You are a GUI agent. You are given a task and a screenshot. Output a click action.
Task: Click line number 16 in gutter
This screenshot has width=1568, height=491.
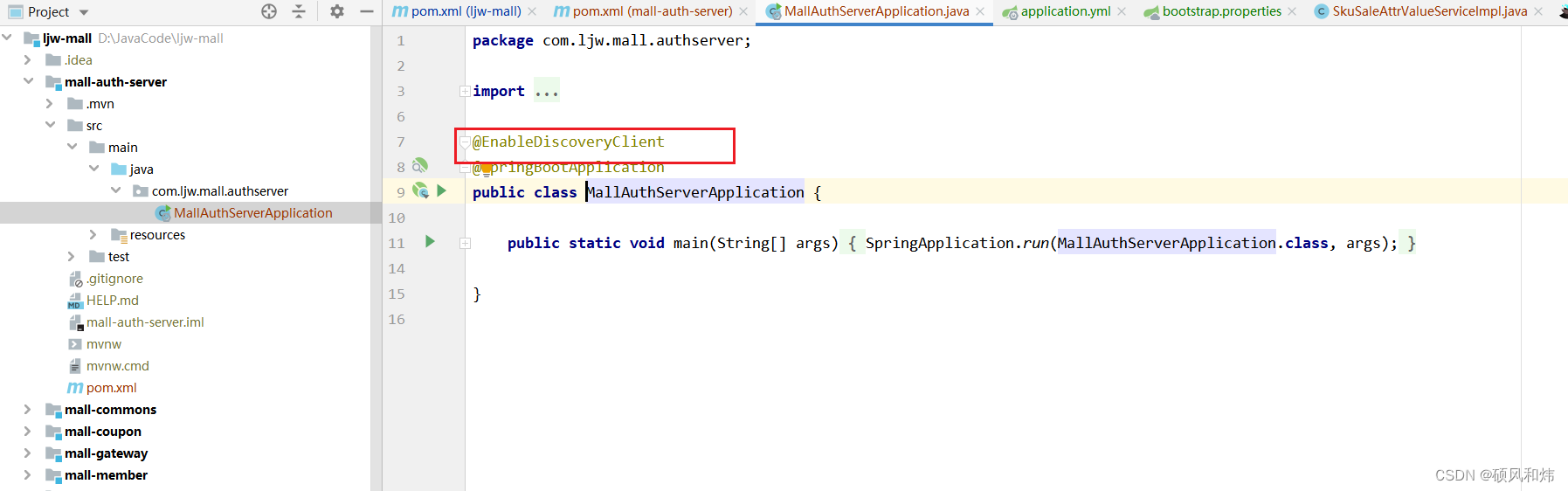[397, 319]
